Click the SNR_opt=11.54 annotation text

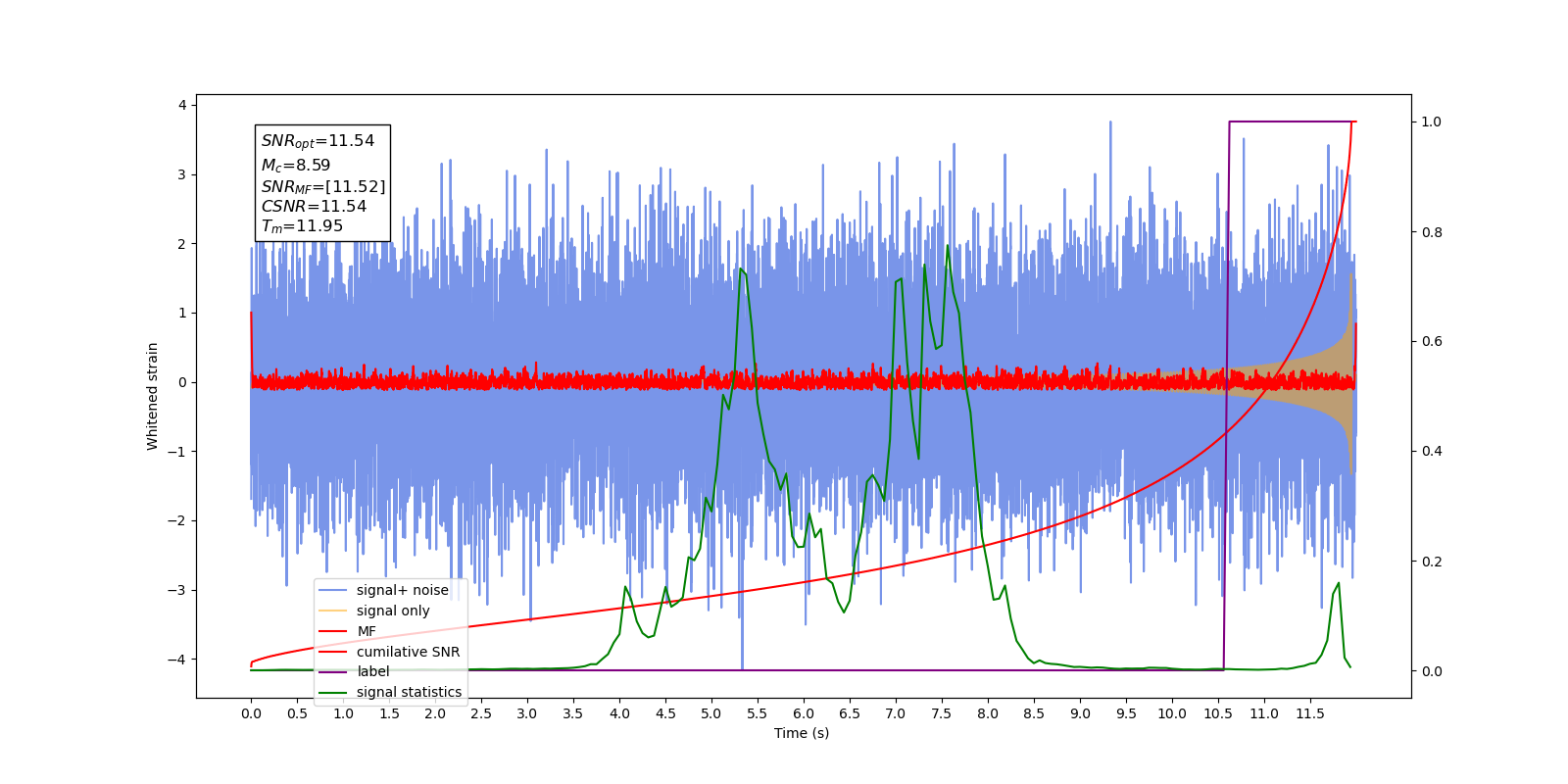click(318, 141)
